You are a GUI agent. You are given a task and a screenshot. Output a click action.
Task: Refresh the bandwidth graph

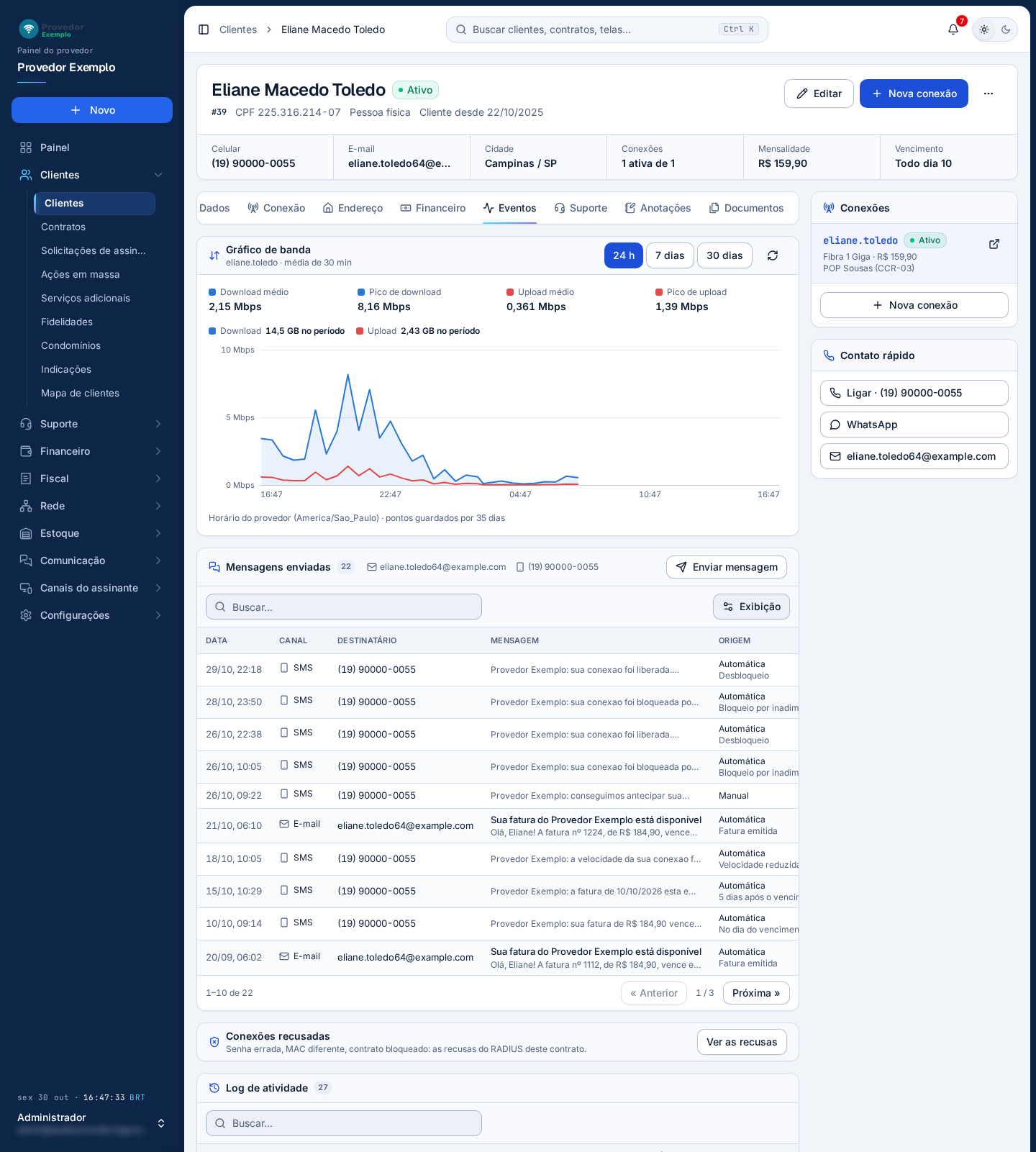coord(773,255)
